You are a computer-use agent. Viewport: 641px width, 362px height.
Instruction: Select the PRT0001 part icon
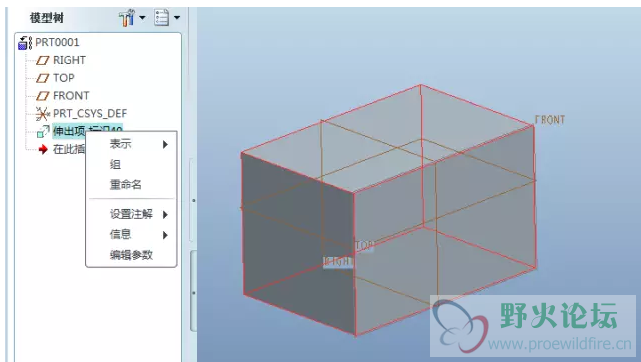coord(25,42)
